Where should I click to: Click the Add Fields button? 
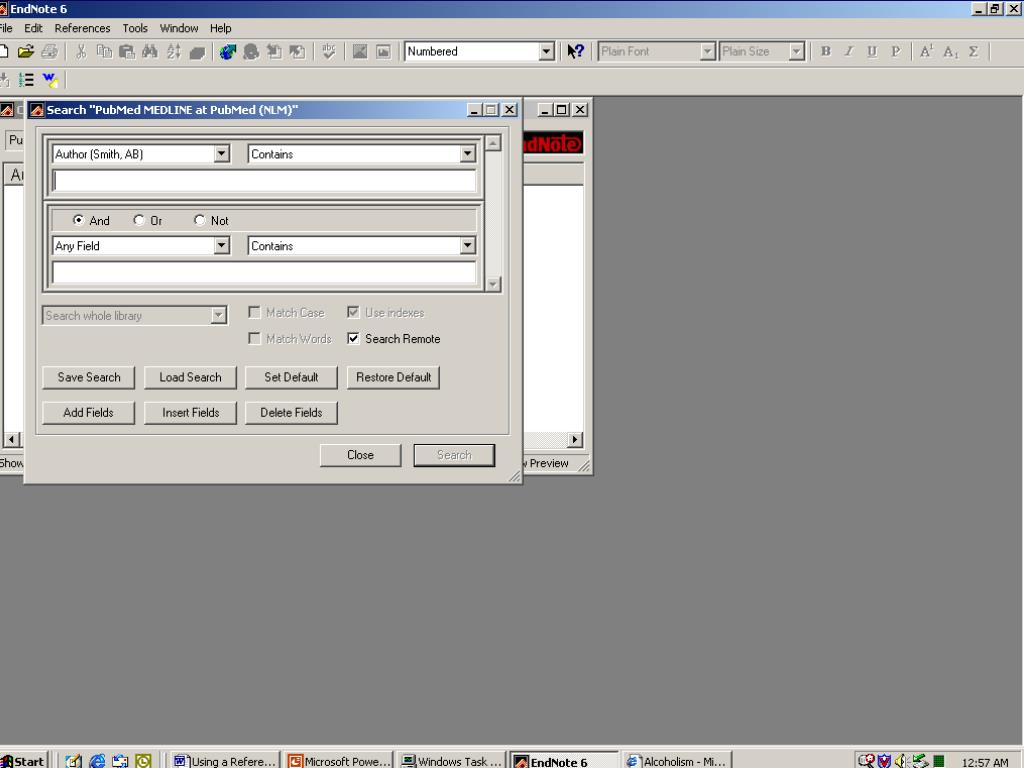[x=89, y=413]
